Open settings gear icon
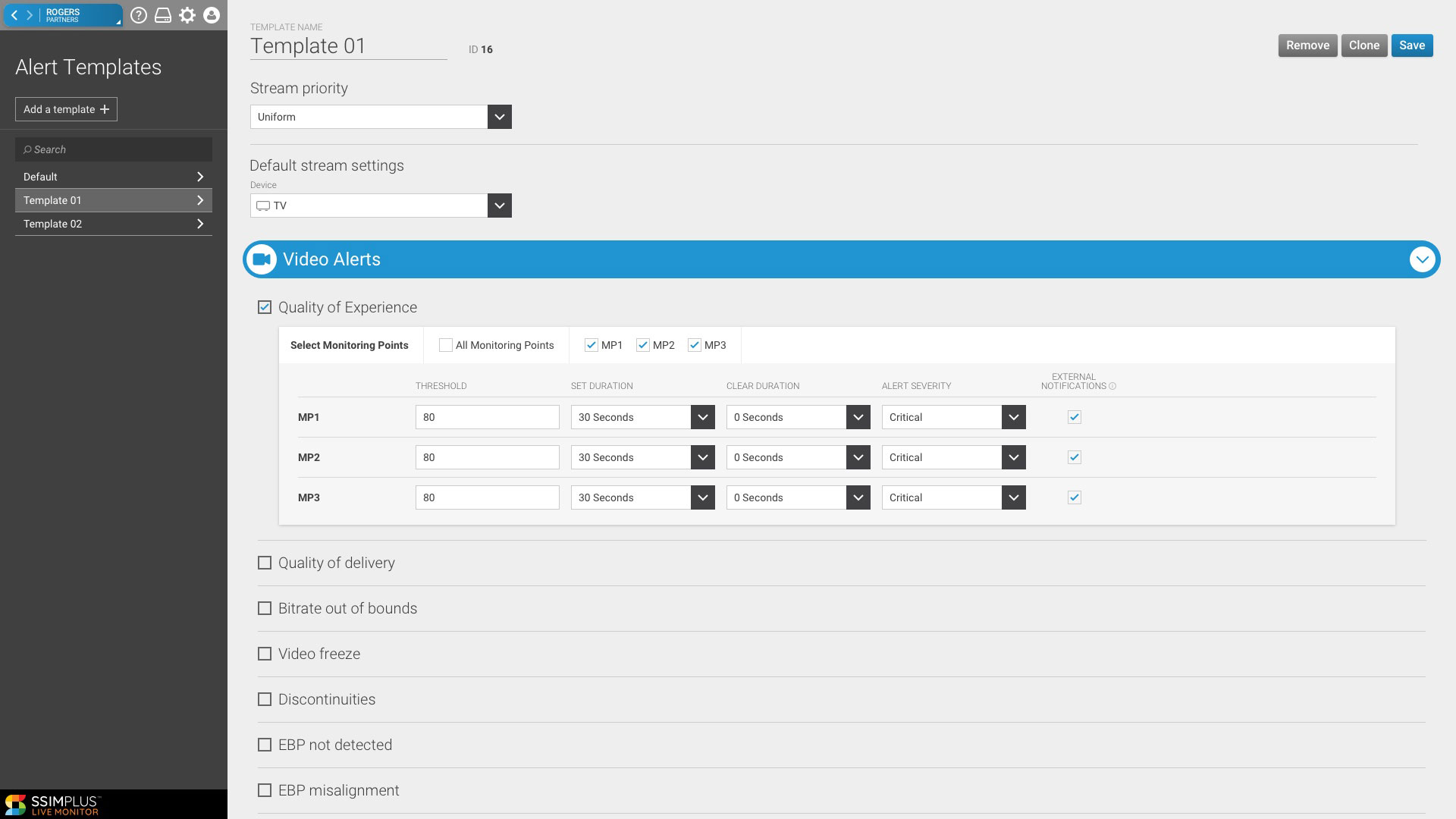This screenshot has height=819, width=1456. coord(187,15)
